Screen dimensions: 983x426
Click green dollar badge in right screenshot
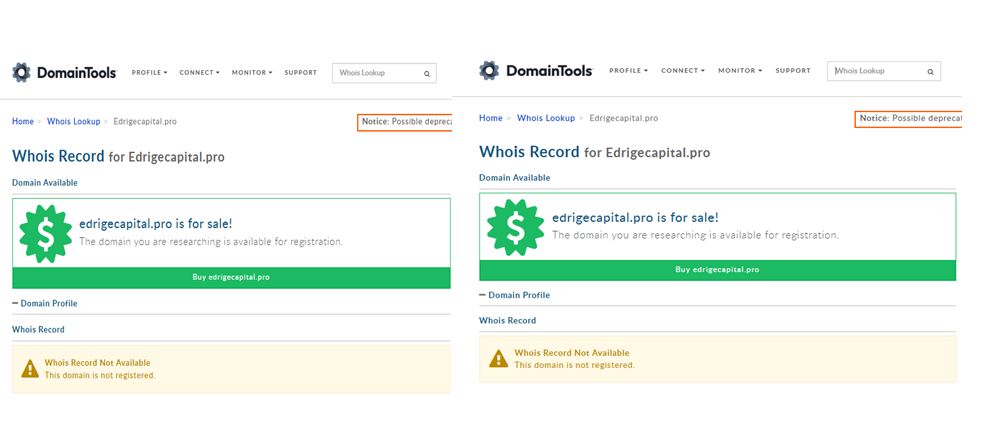coord(515,228)
